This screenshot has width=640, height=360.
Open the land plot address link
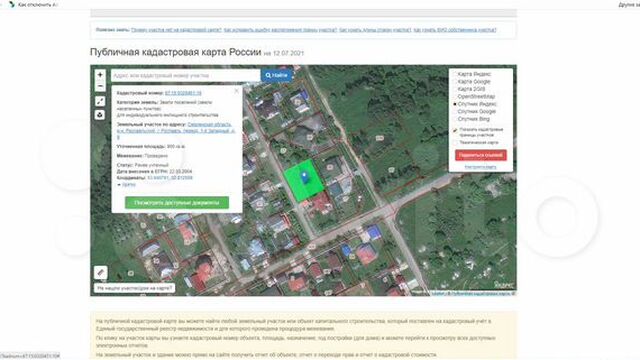point(176,131)
